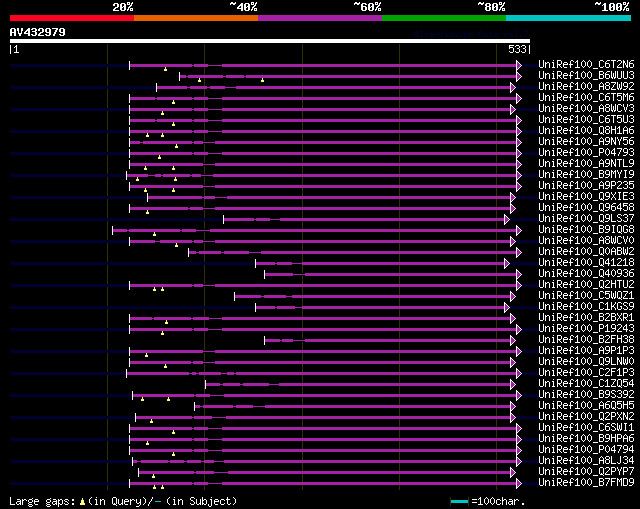
Task: Click UniRef100_B9IQG8 label
Action: point(586,230)
